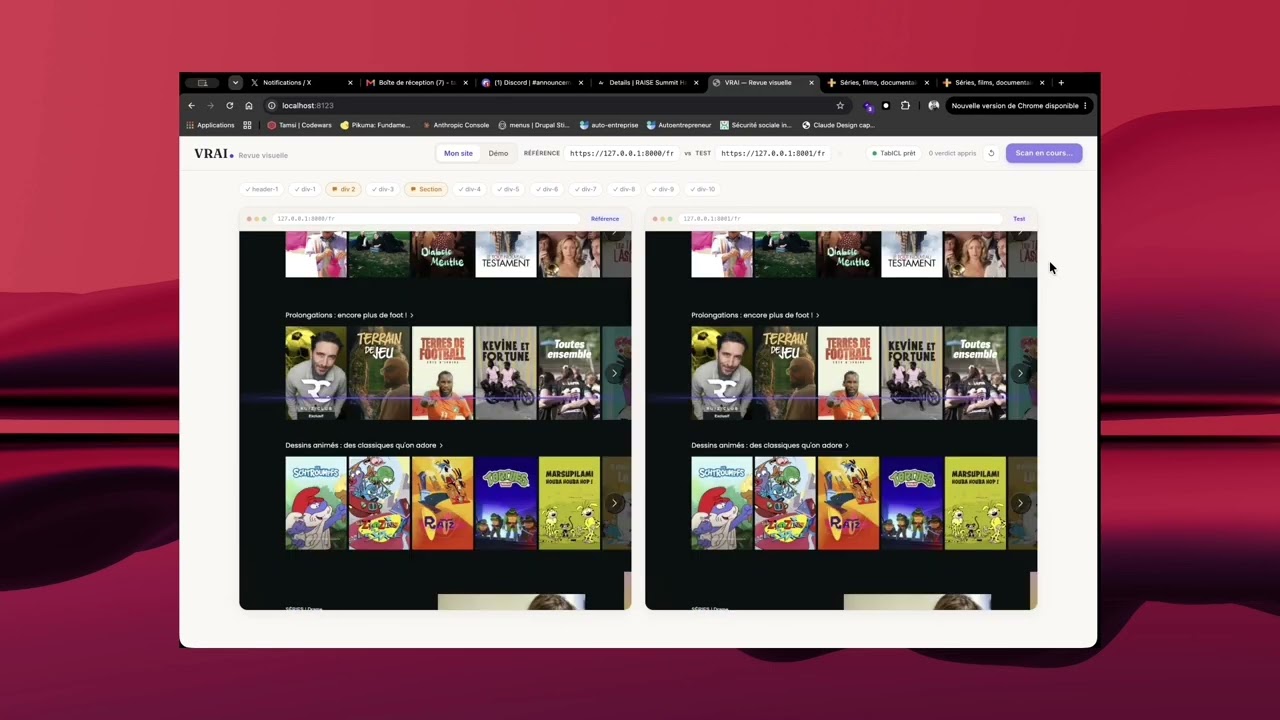
Task: Open the auto-entreprise bookmark
Action: pyautogui.click(x=609, y=125)
